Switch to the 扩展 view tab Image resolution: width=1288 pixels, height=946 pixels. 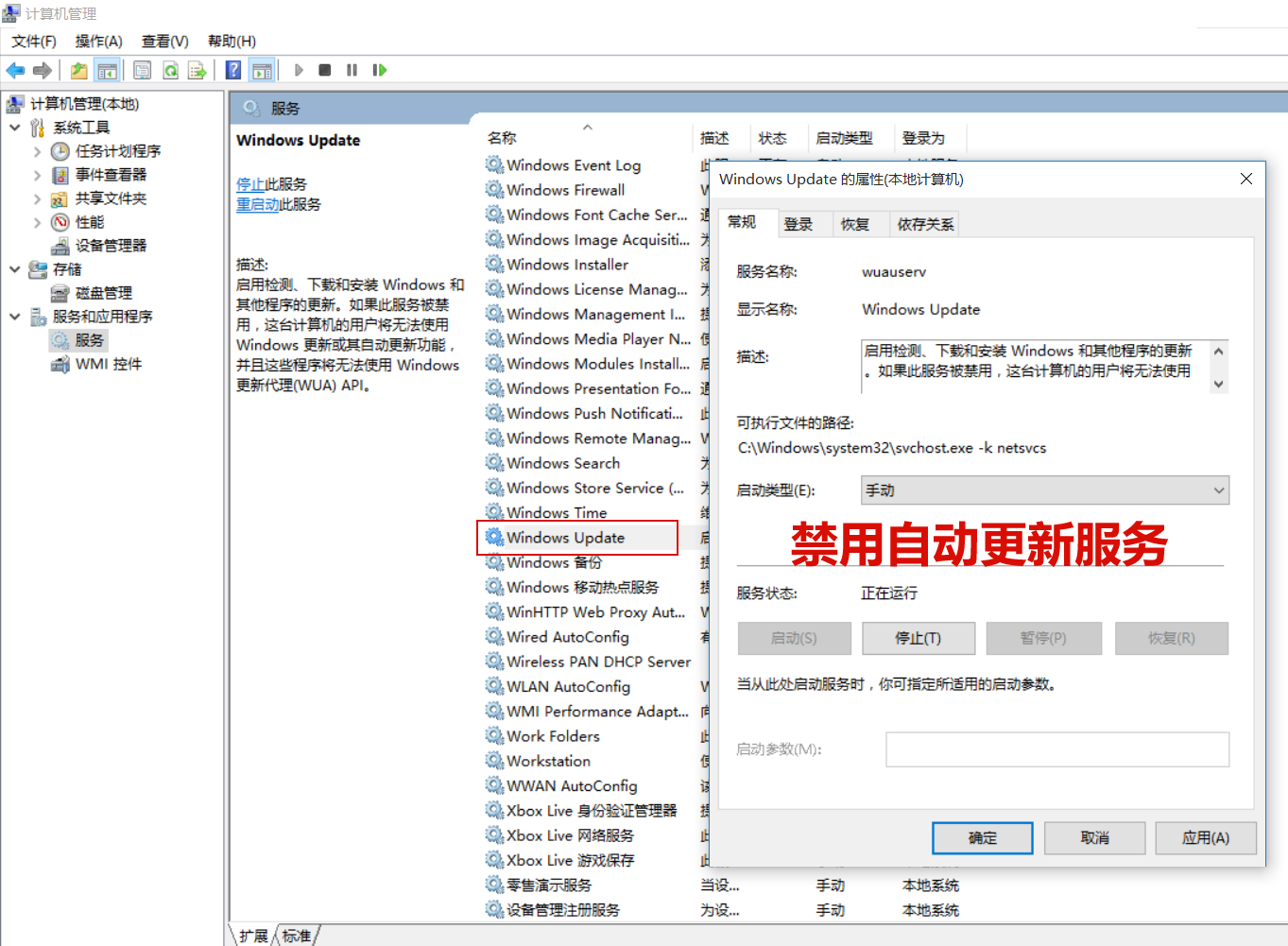(253, 936)
